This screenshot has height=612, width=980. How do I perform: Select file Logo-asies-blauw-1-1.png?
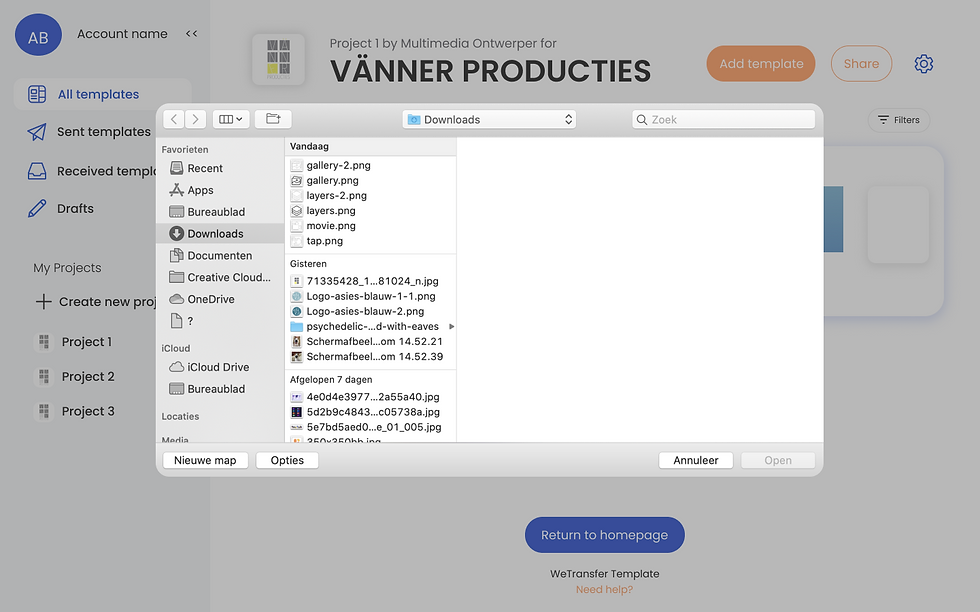[x=371, y=296]
